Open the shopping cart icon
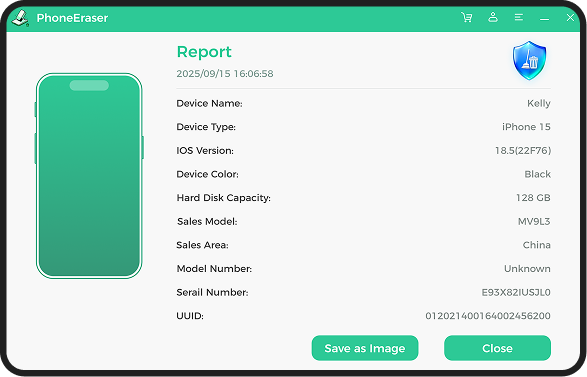Image resolution: width=587 pixels, height=377 pixels. [466, 17]
